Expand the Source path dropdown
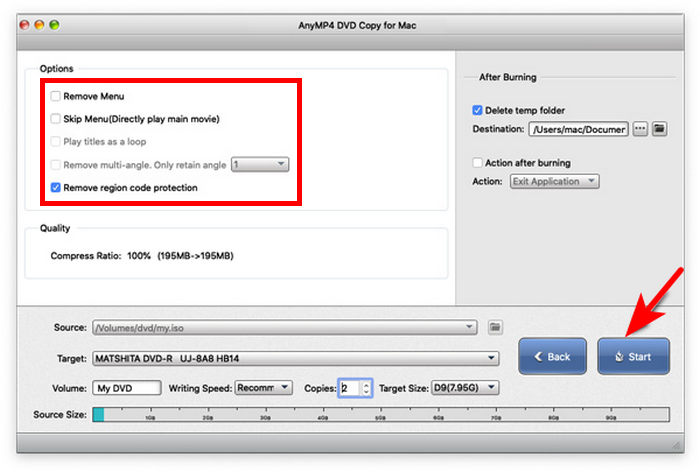 click(x=284, y=327)
